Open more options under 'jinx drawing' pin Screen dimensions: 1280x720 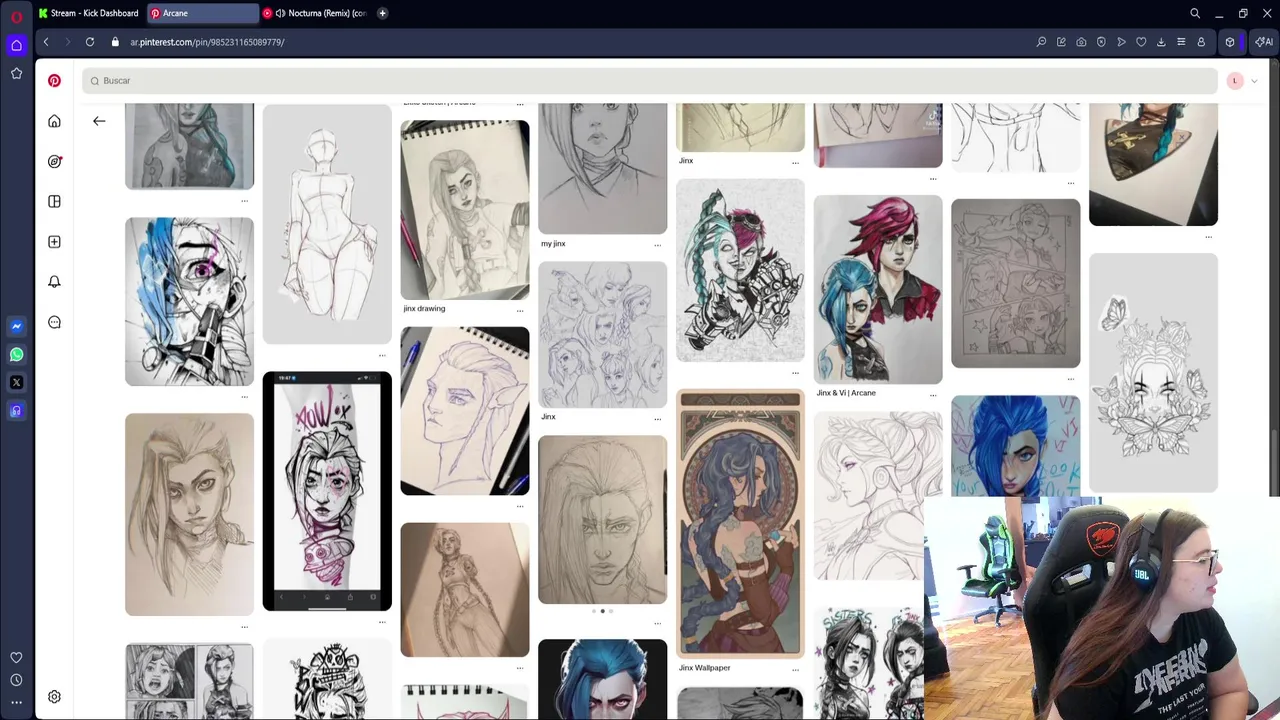[x=520, y=309]
